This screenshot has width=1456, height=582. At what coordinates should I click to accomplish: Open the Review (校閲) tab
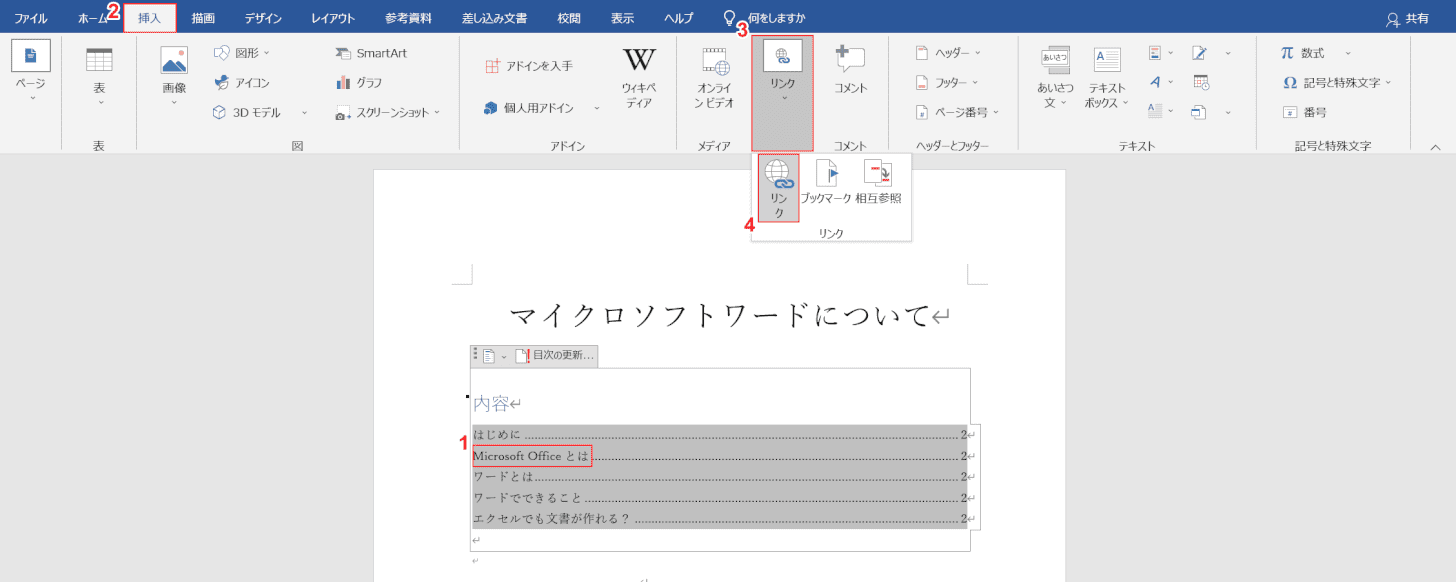click(x=569, y=18)
